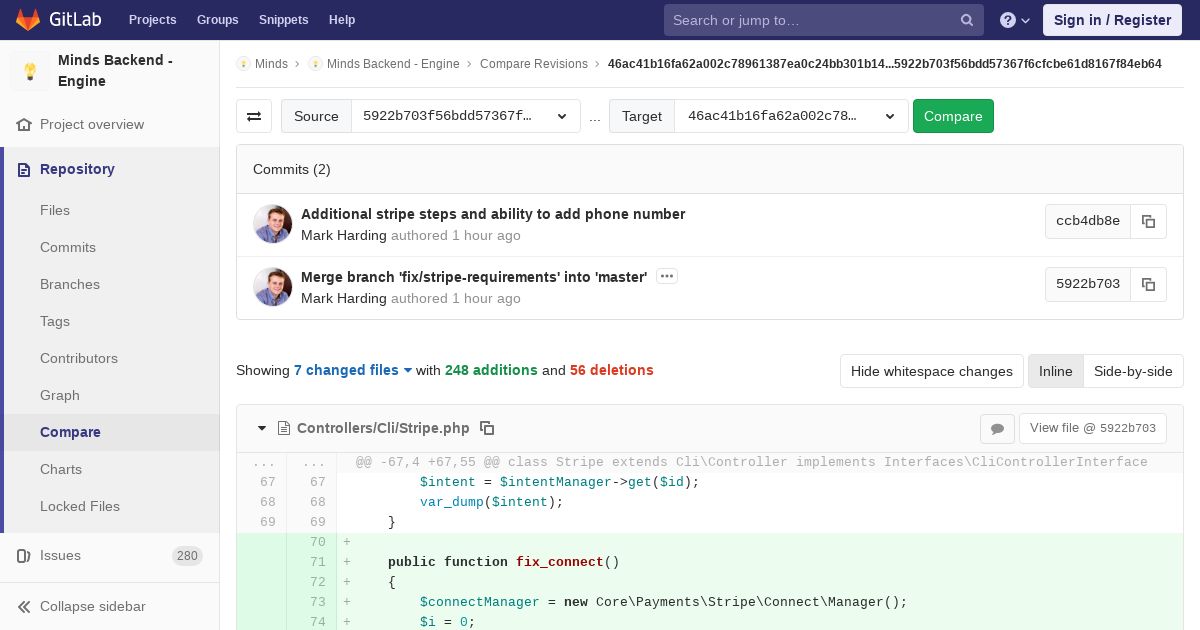Click line number 70 in diff
This screenshot has height=630, width=1200.
(x=318, y=542)
